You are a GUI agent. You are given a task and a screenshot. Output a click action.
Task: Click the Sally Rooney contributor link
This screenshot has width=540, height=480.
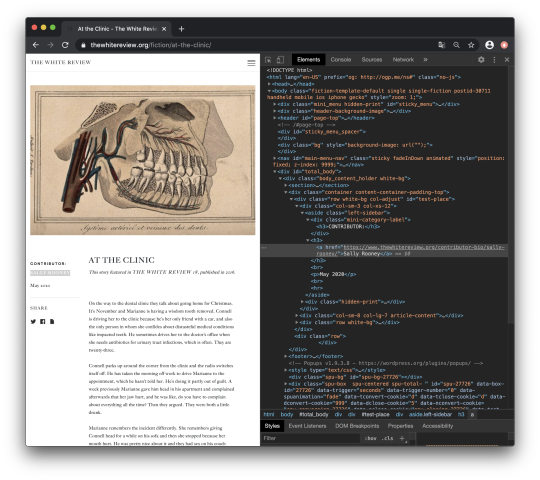click(x=50, y=273)
